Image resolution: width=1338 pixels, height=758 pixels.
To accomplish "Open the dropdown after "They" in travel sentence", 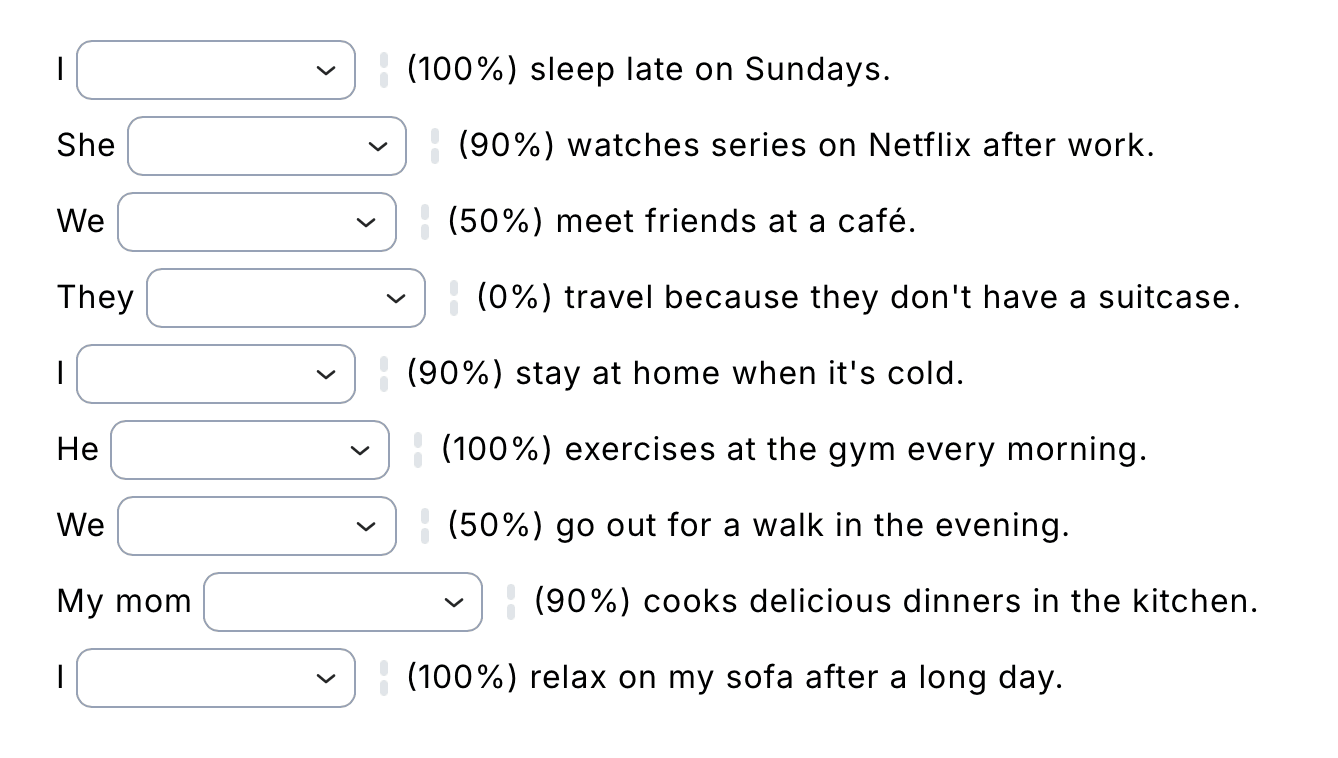I will click(286, 298).
